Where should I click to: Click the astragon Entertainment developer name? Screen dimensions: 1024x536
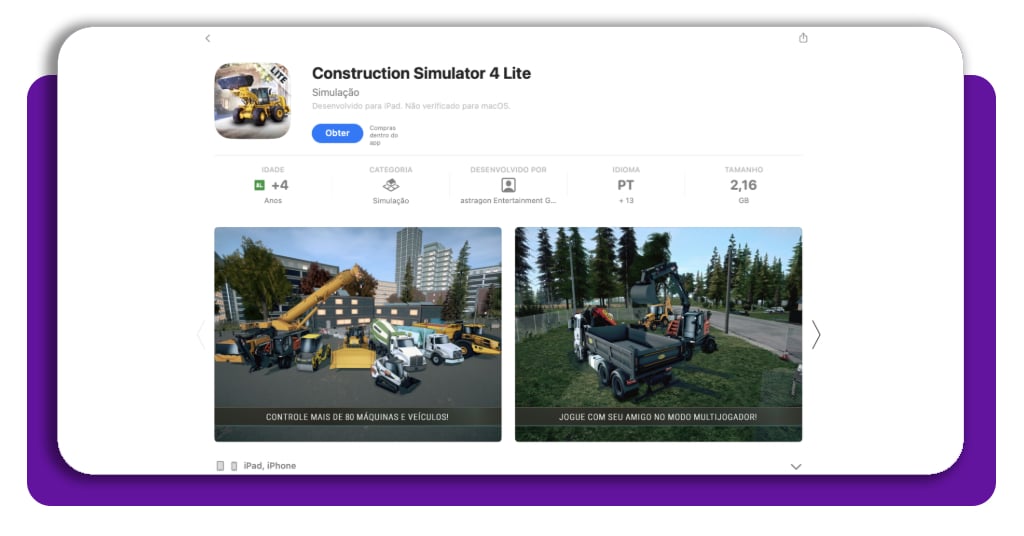coord(508,201)
